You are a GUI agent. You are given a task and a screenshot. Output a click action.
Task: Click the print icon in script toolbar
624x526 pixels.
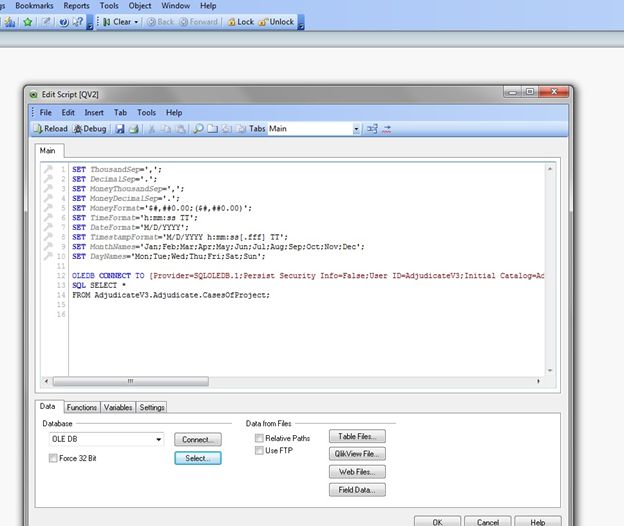coord(133,129)
